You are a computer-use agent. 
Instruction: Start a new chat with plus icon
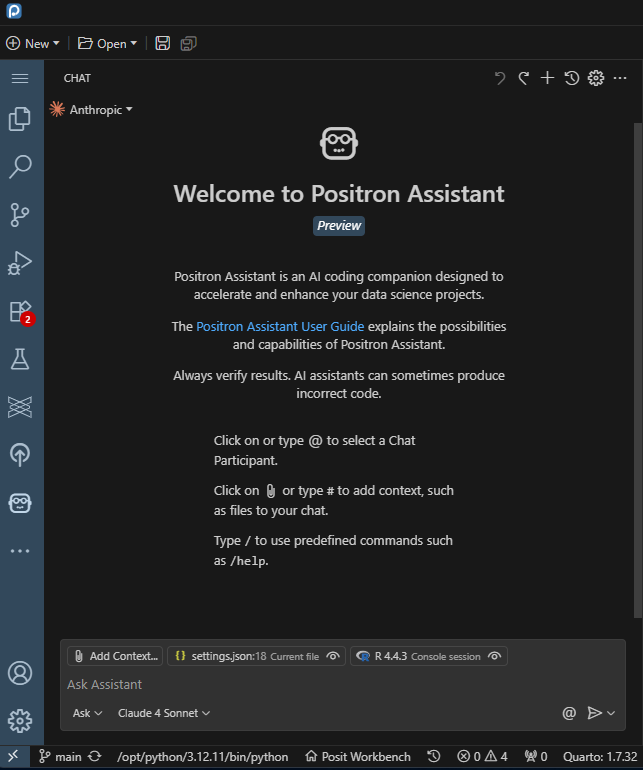547,78
